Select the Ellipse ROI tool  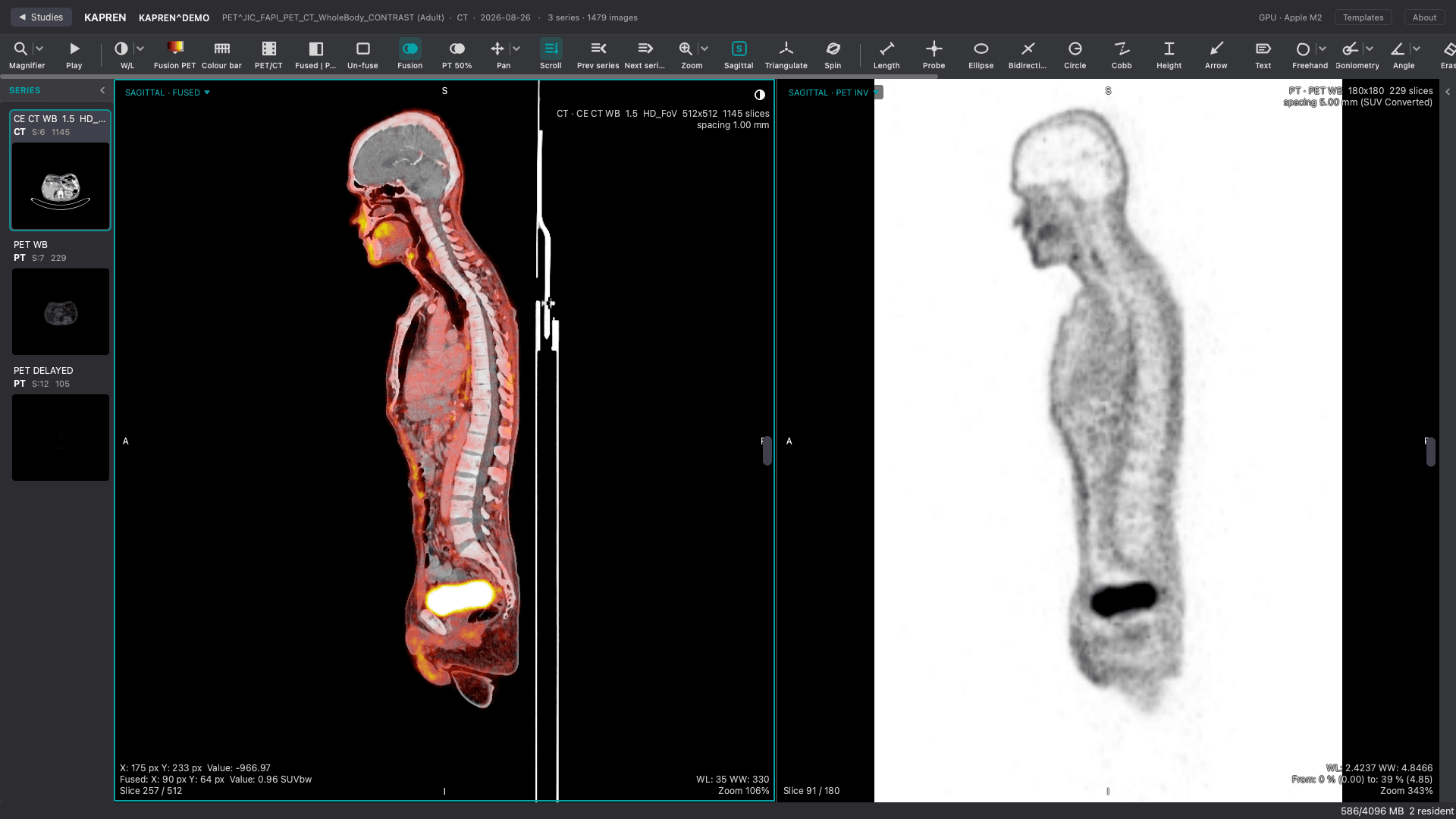coord(981,55)
